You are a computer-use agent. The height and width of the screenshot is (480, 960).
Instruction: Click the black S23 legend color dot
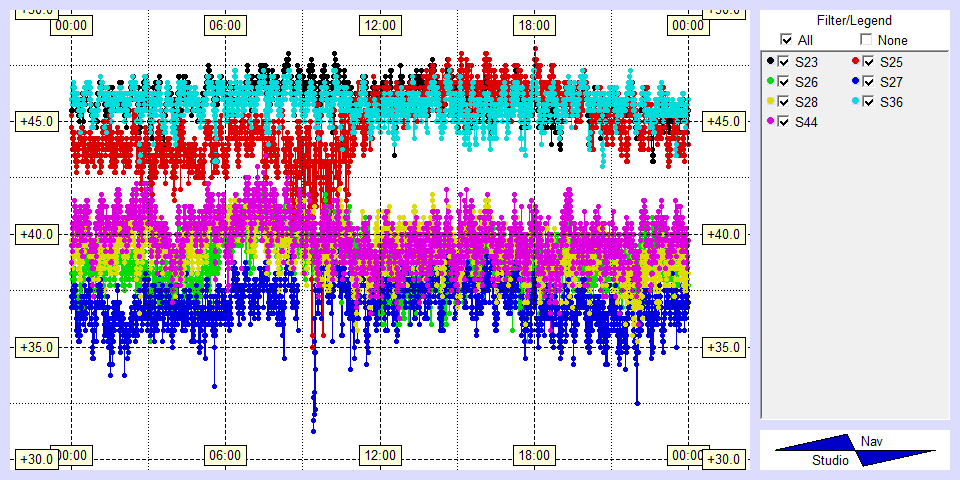pyautogui.click(x=770, y=62)
